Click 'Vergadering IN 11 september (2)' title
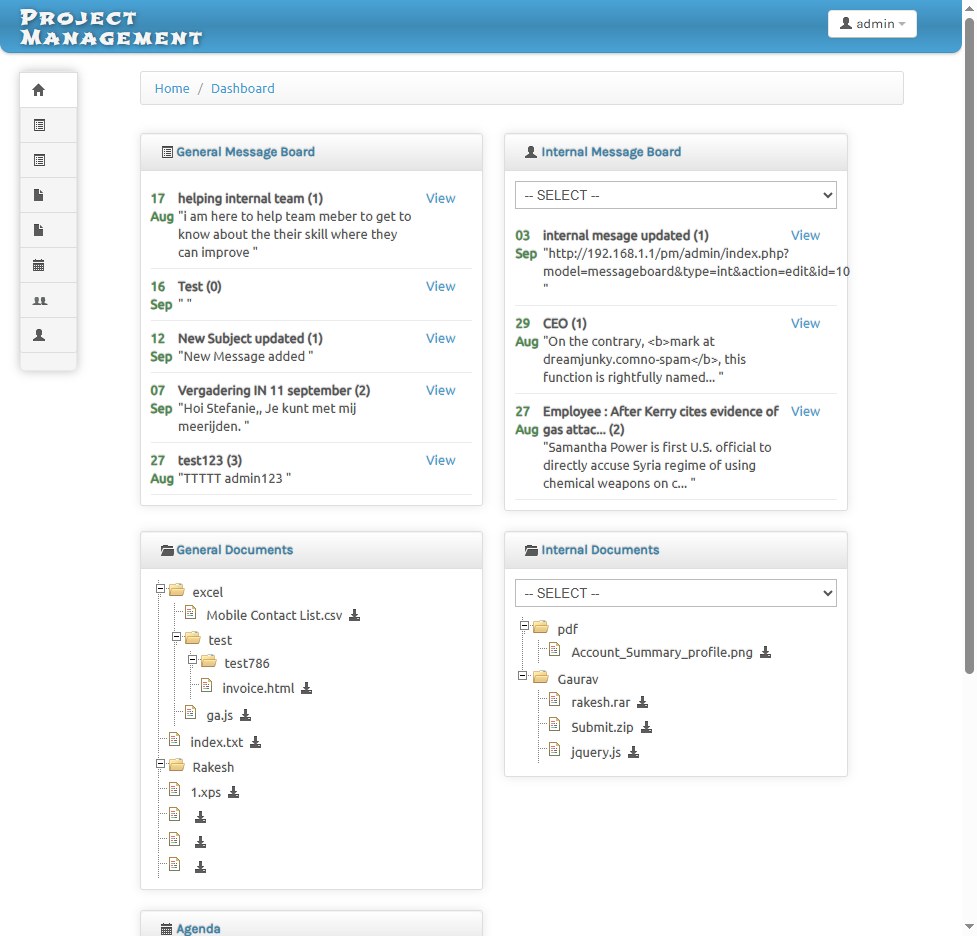Viewport: 977px width, 936px height. point(274,390)
